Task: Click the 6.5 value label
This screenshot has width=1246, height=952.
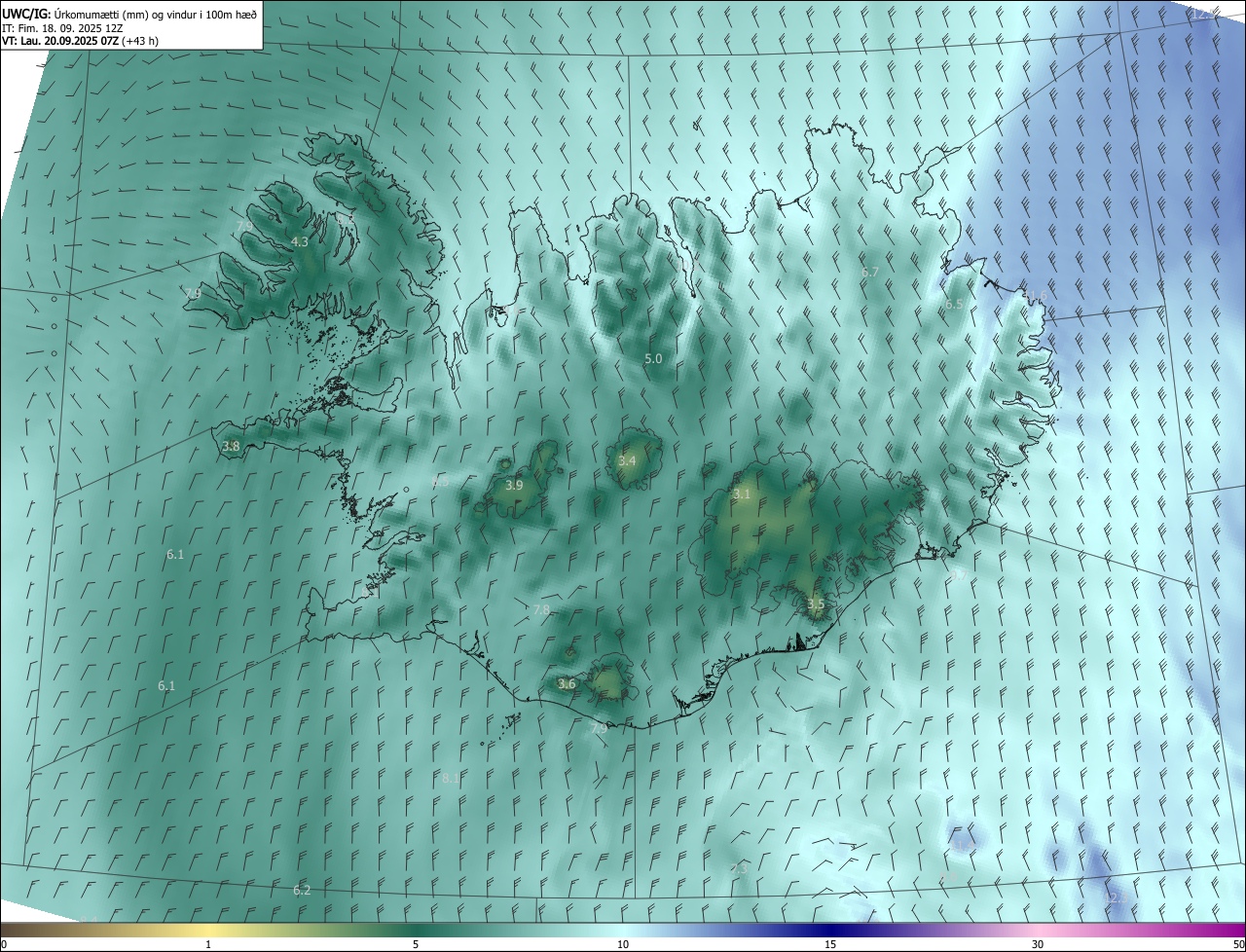Action: coord(954,304)
